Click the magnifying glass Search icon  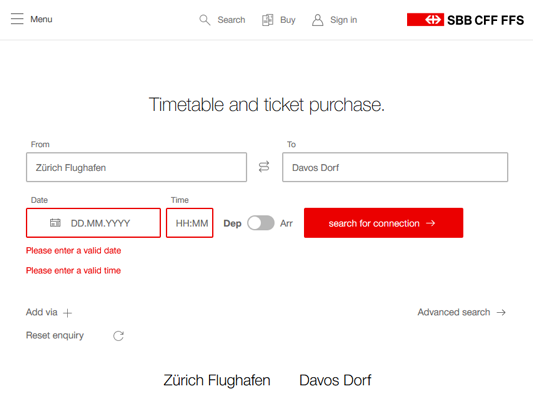click(x=205, y=20)
